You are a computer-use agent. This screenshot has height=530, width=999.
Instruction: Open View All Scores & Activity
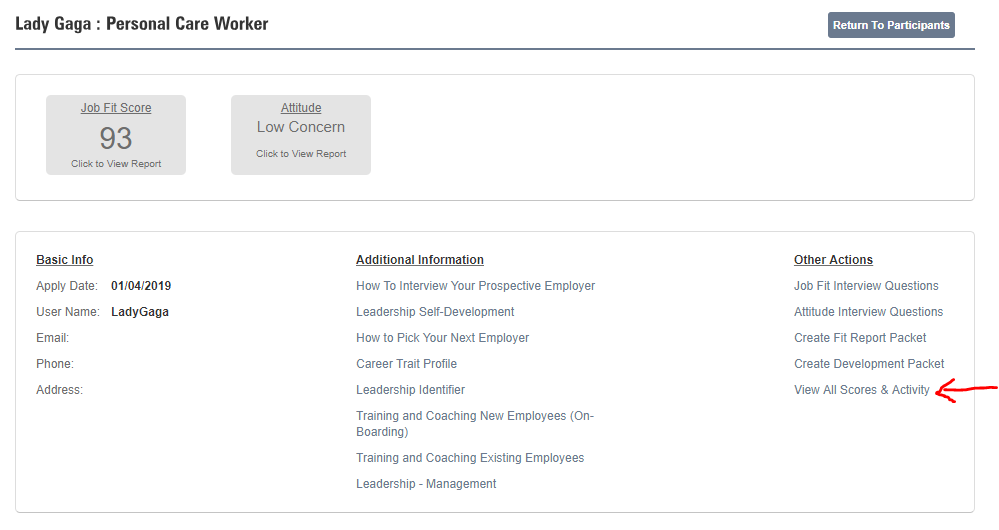coord(861,390)
